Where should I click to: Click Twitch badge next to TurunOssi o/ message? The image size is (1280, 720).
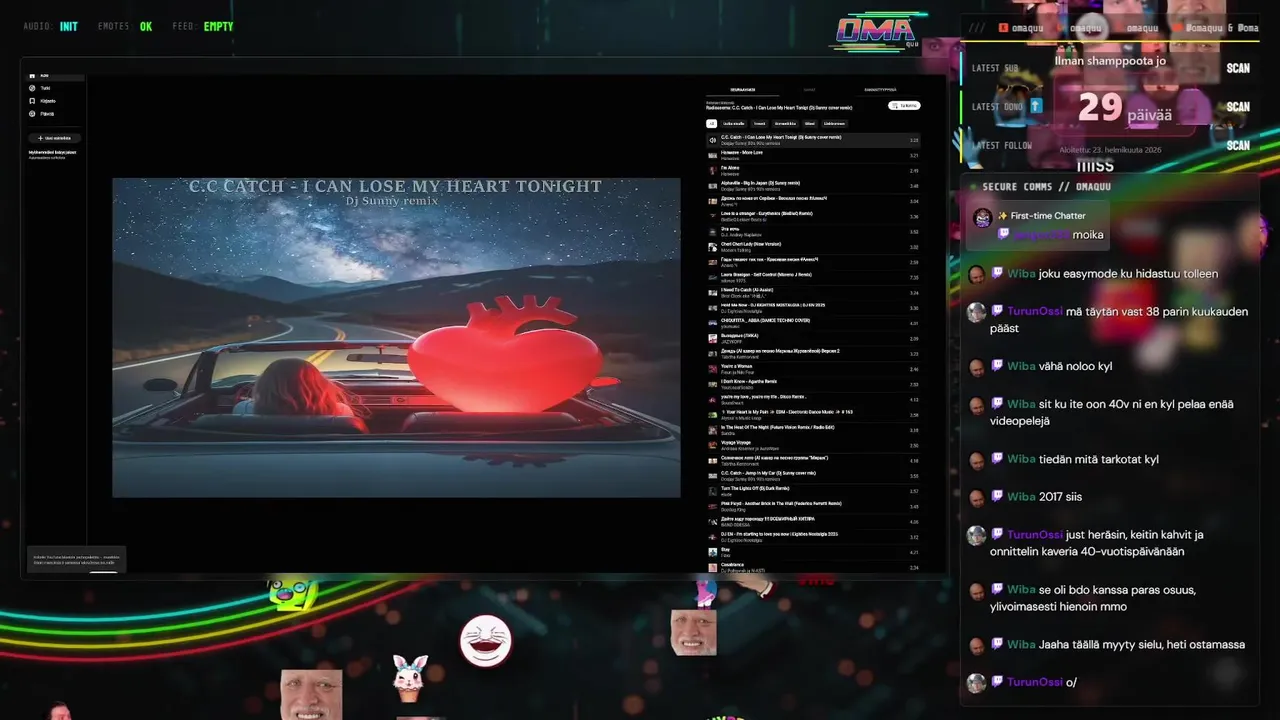point(997,682)
